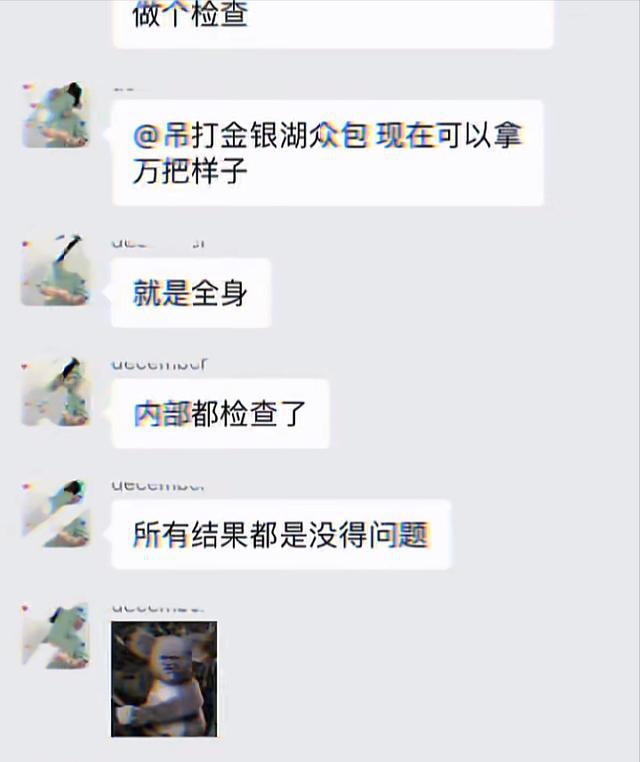640x762 pixels.
Task: Tap the partial 做个检查 bubble at top
Action: click(x=333, y=24)
